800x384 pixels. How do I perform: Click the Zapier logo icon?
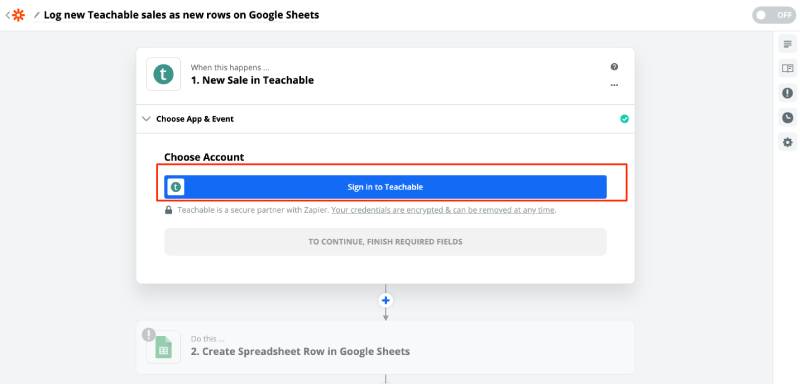(18, 15)
